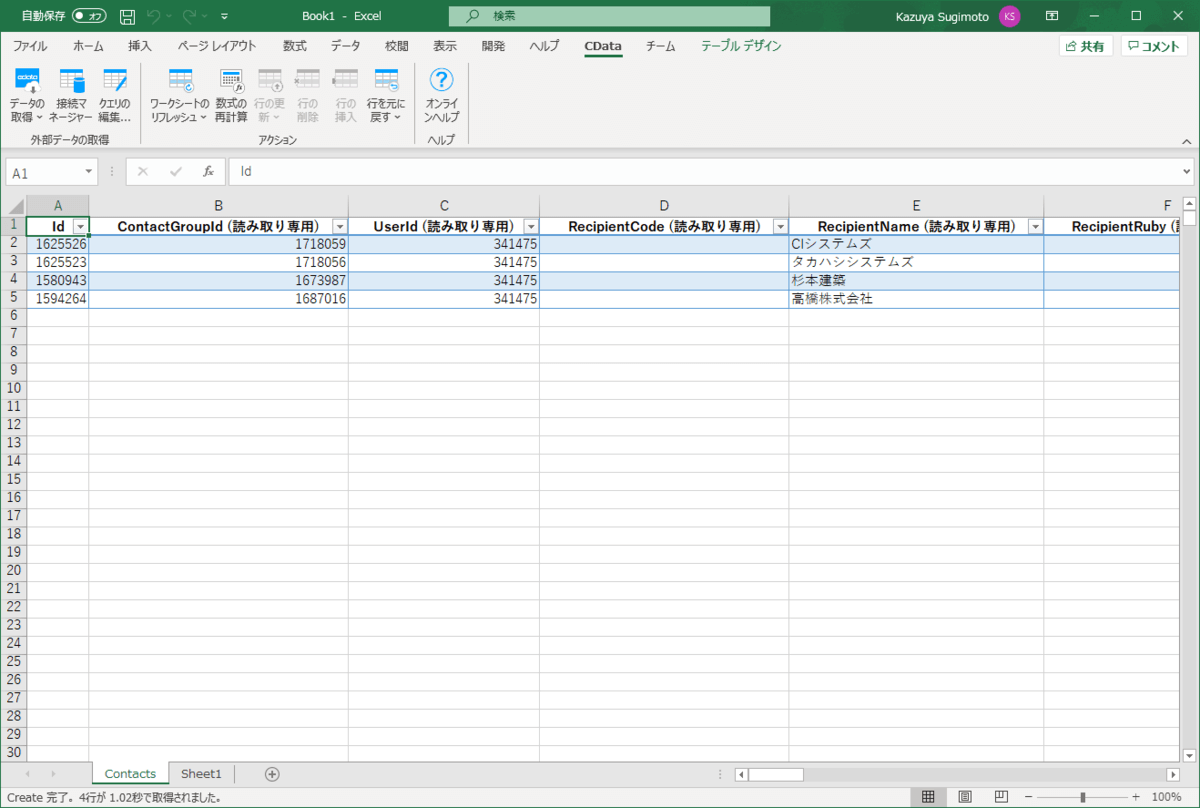Open the ファイル tab
Viewport: 1200px width, 808px height.
(x=29, y=46)
